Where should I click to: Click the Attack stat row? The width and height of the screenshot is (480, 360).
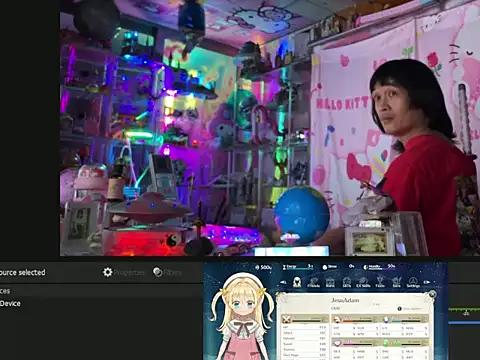[x=305, y=333]
